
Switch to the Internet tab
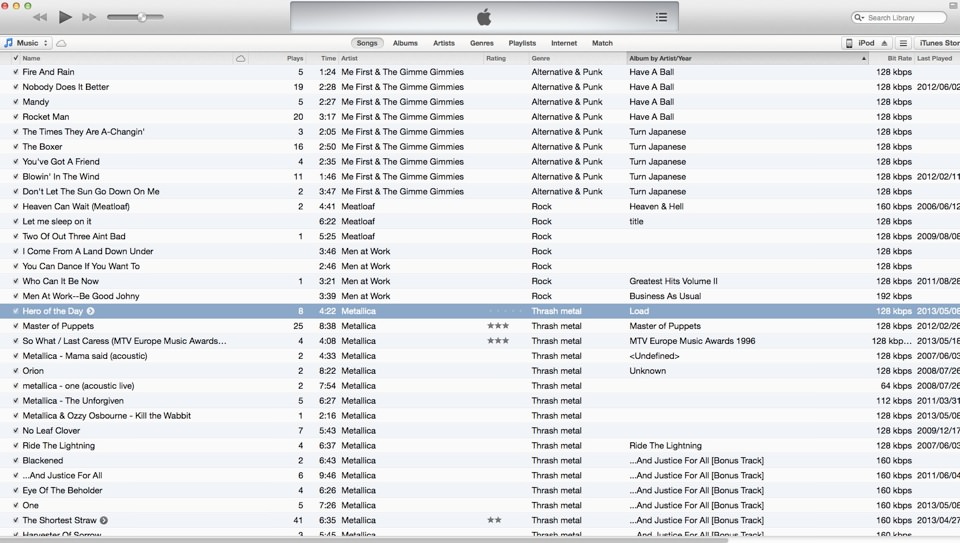(x=564, y=43)
